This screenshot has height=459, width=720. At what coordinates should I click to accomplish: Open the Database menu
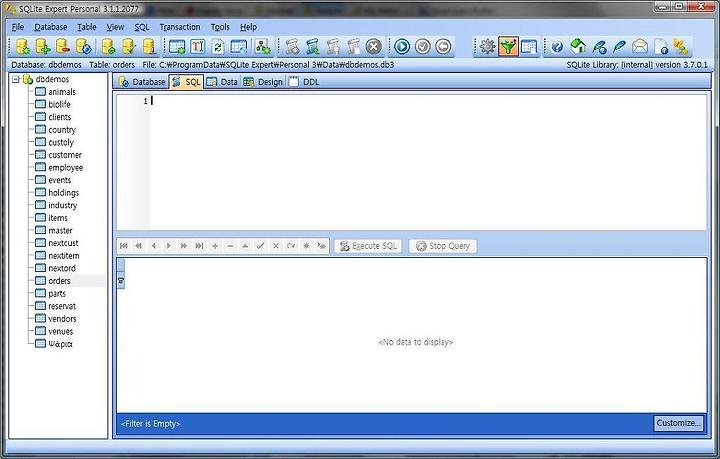51,27
